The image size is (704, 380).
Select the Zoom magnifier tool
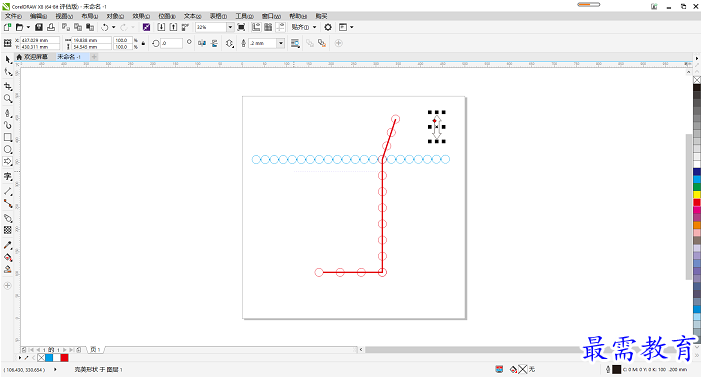click(x=8, y=98)
